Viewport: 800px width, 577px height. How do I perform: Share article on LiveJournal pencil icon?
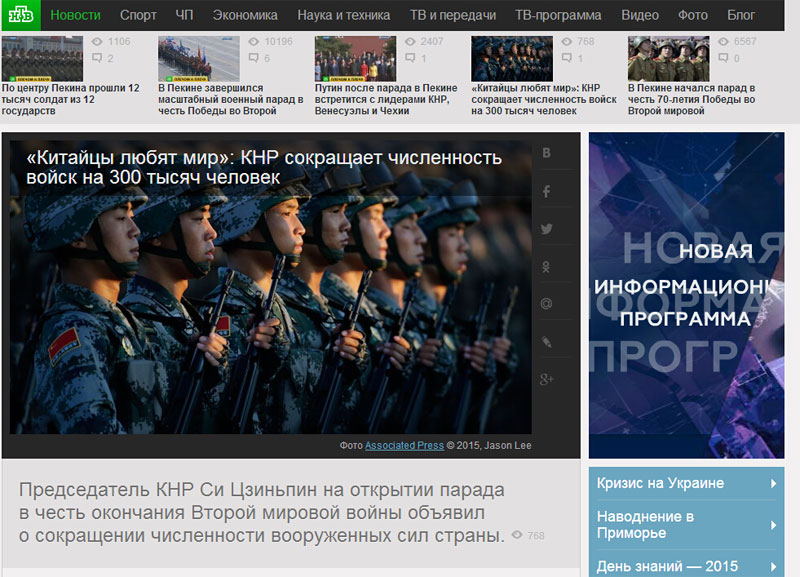coord(547,341)
